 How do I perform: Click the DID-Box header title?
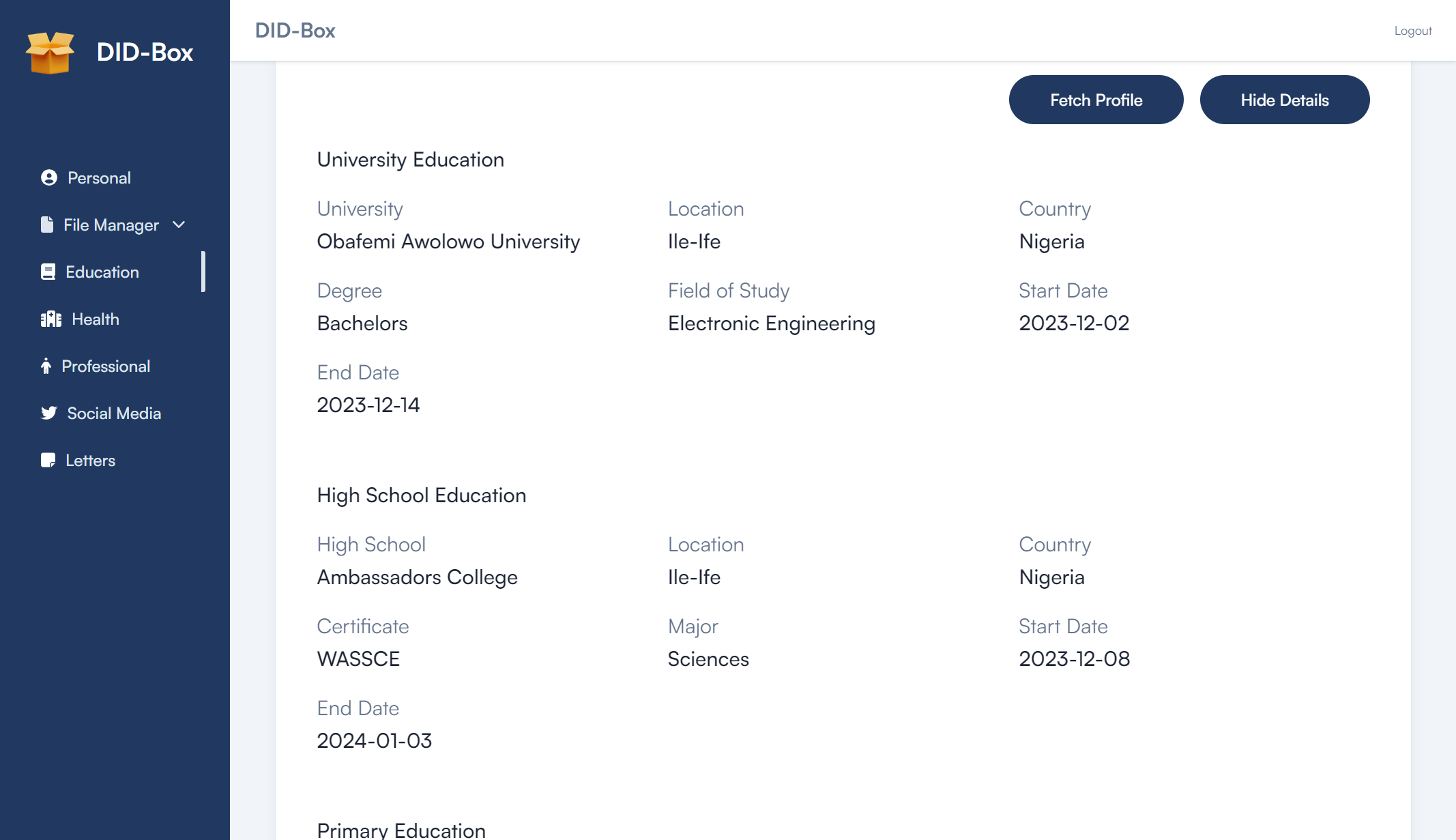coord(295,31)
